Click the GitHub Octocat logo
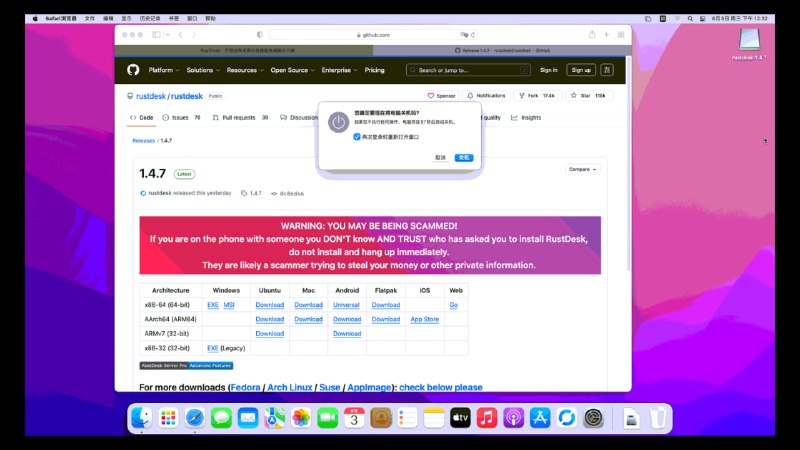The image size is (800, 450). 133,70
